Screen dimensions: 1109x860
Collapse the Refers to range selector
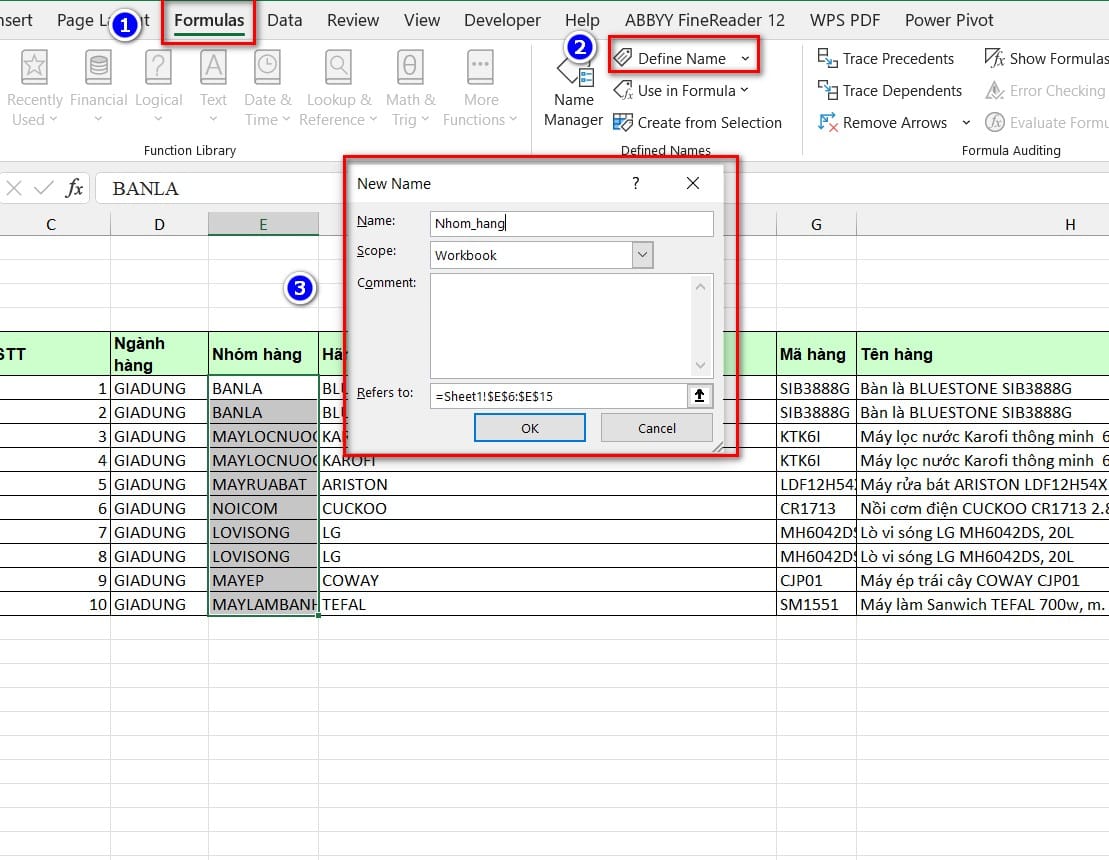699,396
